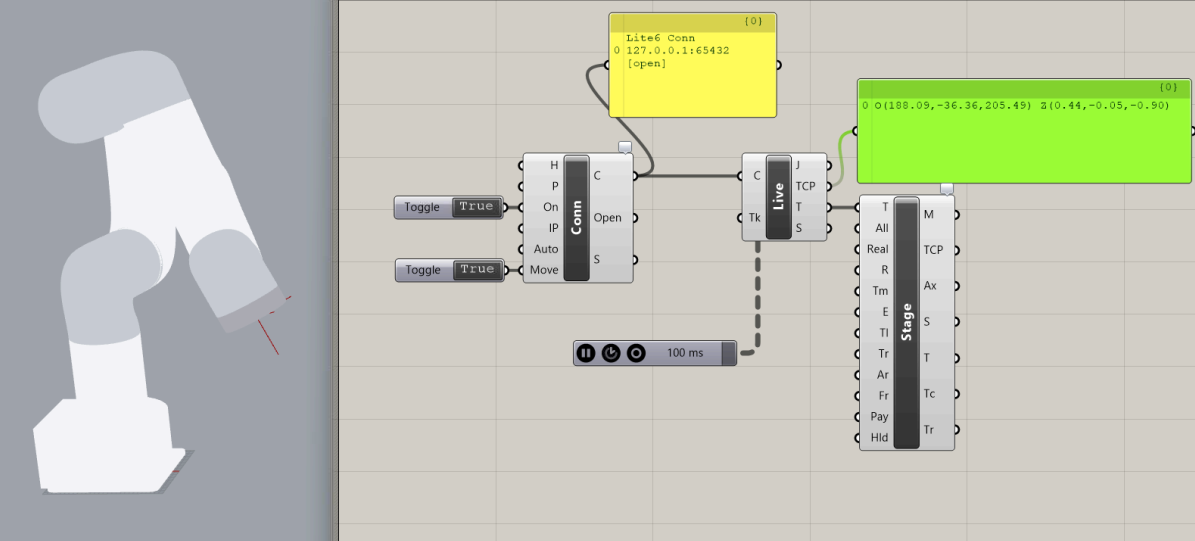The image size is (1195, 541).
Task: Click the Pay input on the Stage component
Action: point(879,417)
